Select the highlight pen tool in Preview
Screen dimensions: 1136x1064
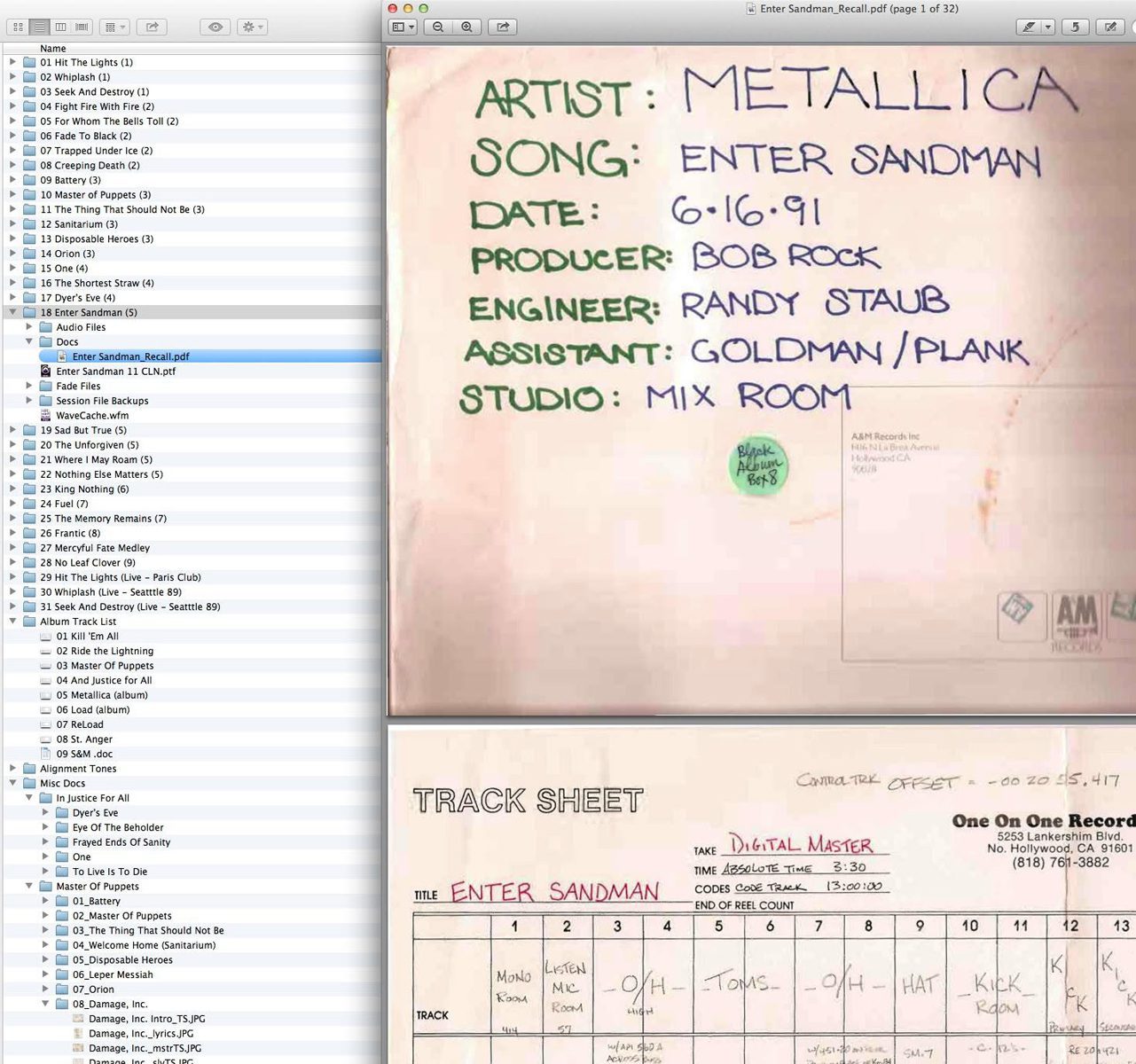pos(1029,27)
